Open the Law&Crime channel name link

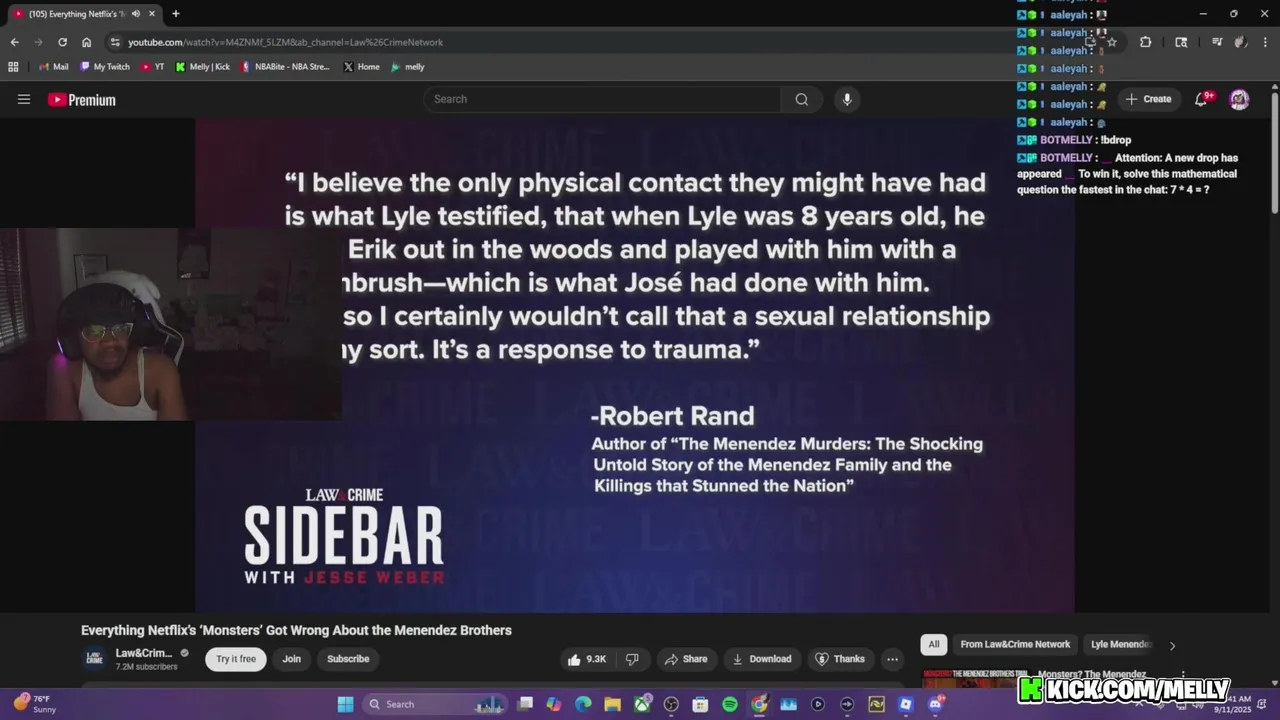[x=144, y=653]
